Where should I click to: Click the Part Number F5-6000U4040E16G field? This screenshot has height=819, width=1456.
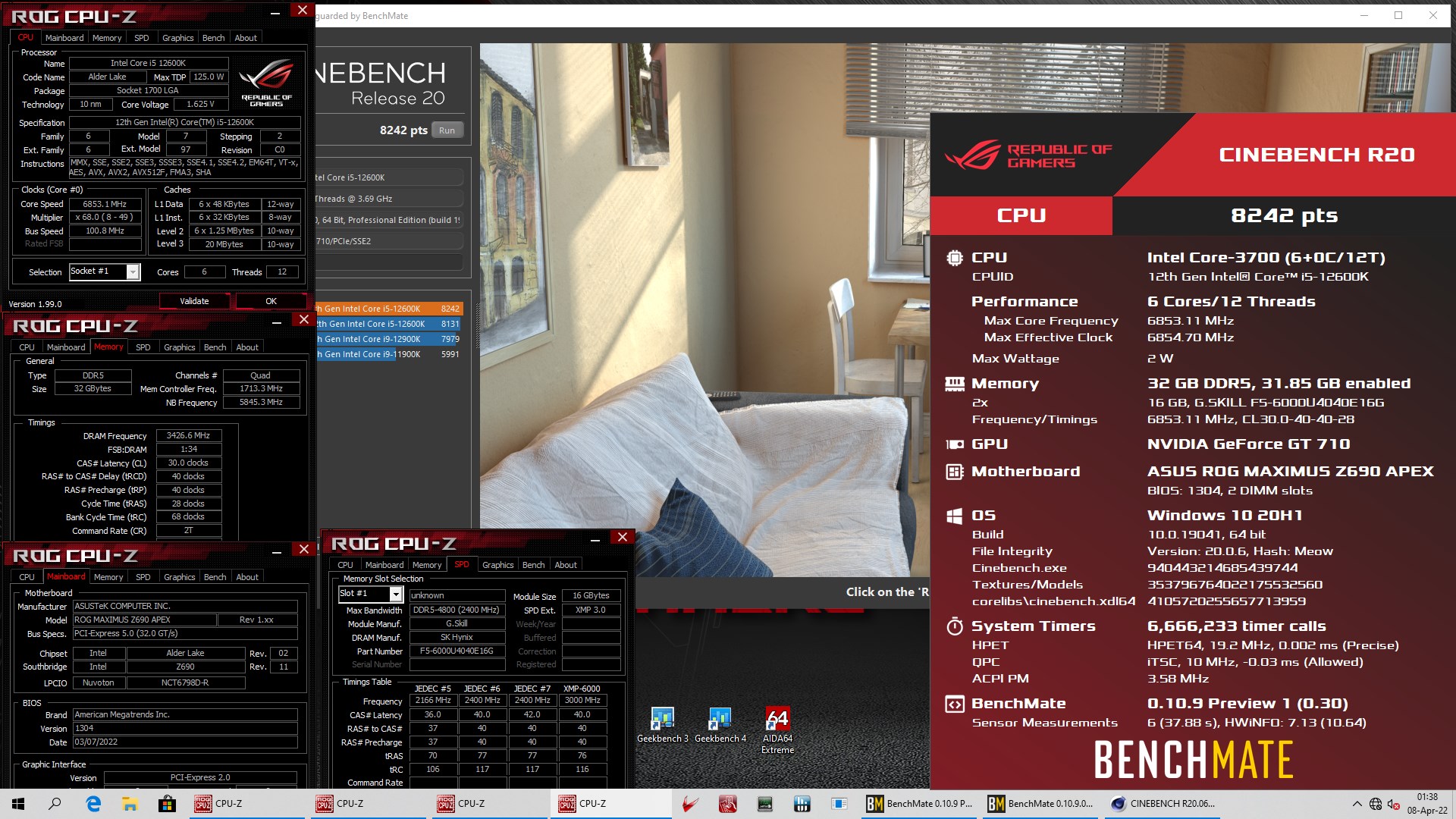457,651
